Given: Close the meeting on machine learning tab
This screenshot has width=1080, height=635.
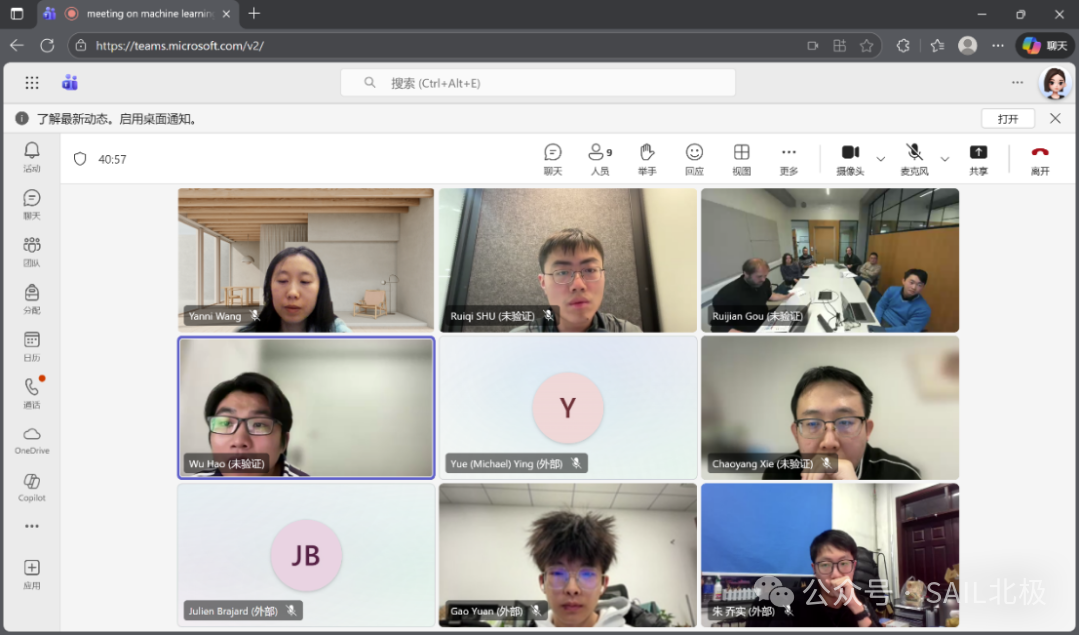Looking at the screenshot, I should 226,13.
